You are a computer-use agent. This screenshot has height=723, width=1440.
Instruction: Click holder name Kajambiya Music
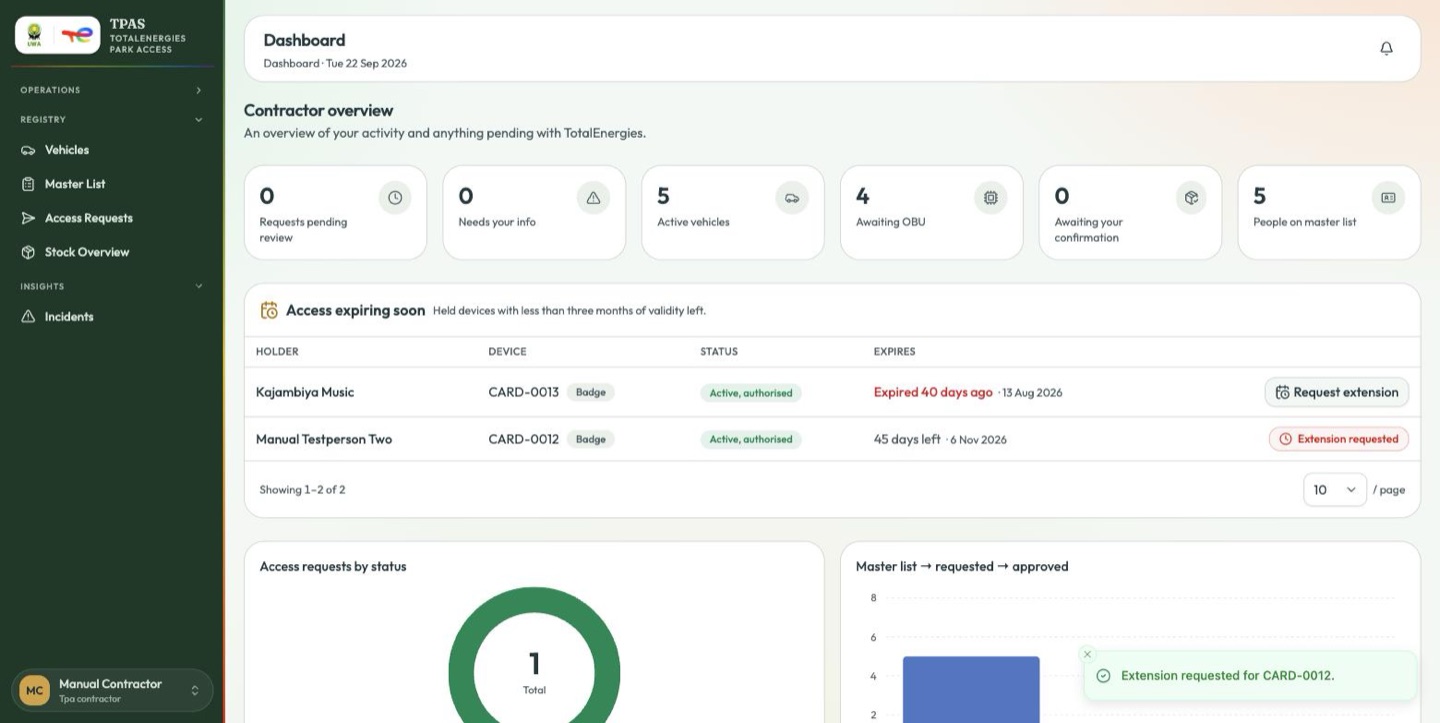[x=305, y=392]
